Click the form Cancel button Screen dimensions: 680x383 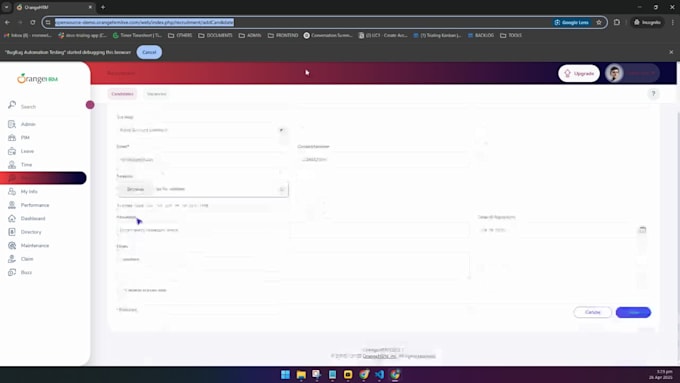[x=592, y=312]
